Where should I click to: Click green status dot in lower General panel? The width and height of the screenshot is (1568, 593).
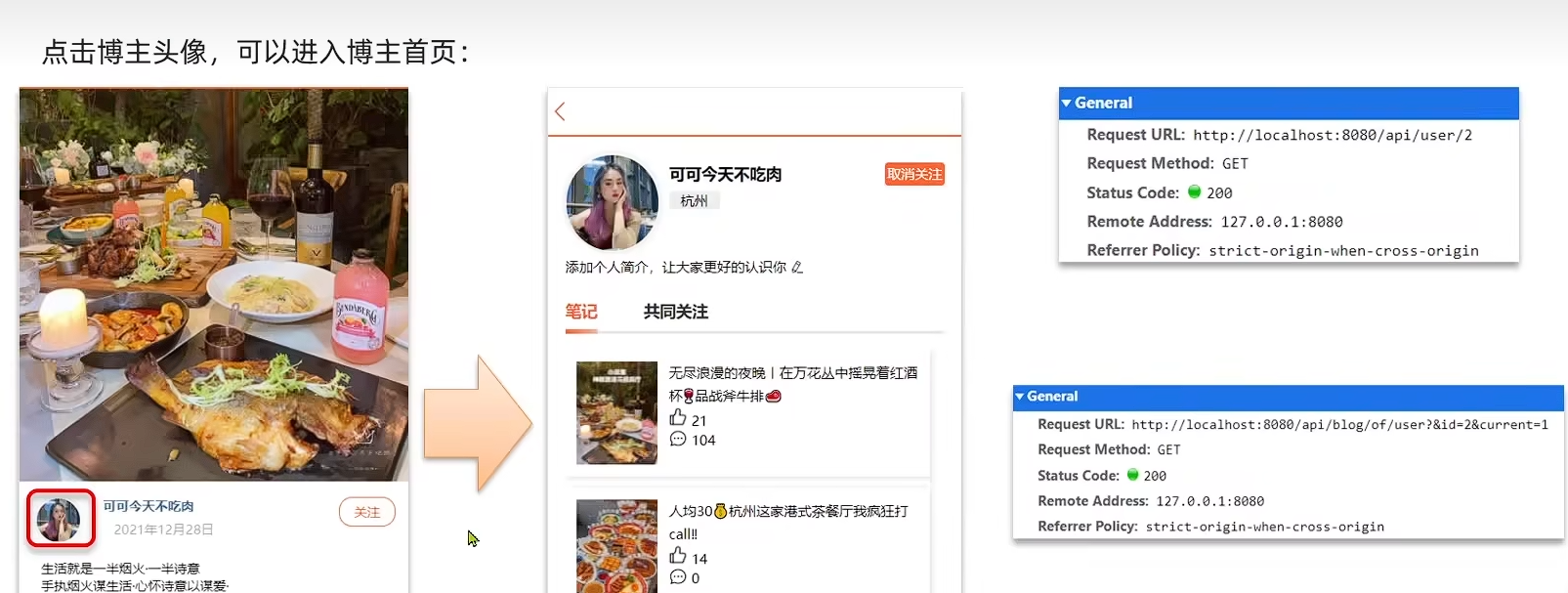(x=1132, y=475)
